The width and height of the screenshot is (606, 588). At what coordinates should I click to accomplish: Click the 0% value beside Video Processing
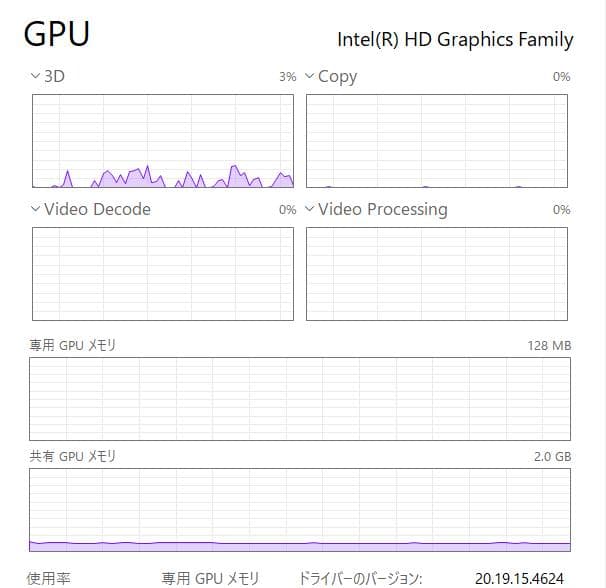(x=561, y=210)
